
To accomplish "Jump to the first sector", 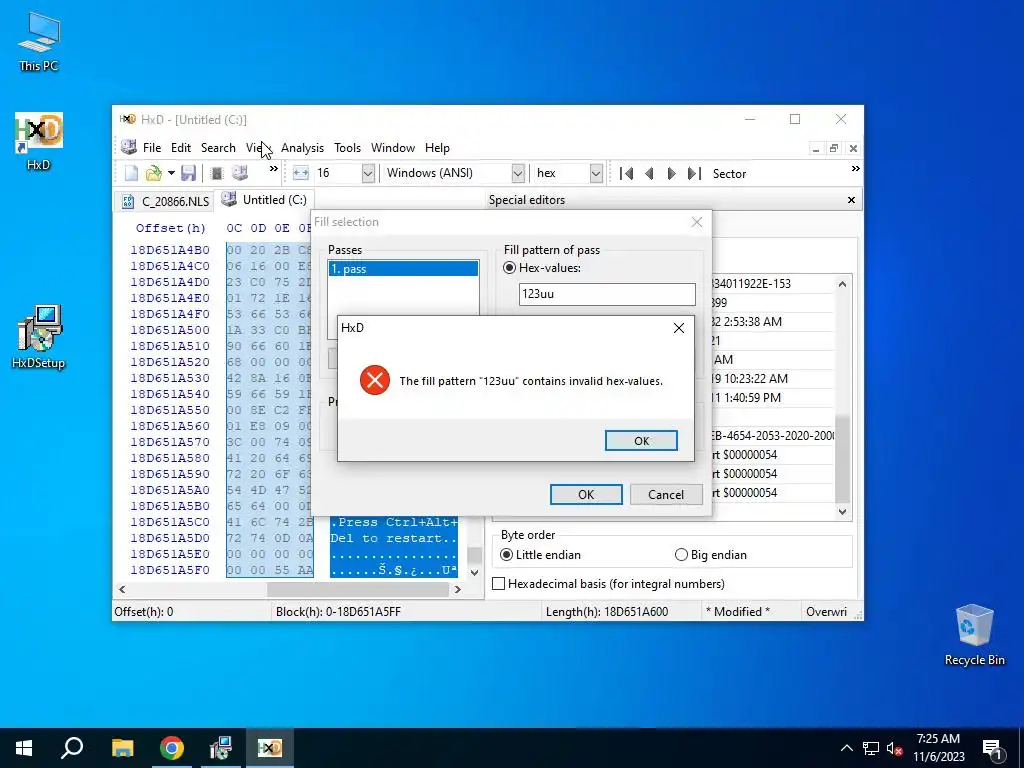I will coord(626,174).
